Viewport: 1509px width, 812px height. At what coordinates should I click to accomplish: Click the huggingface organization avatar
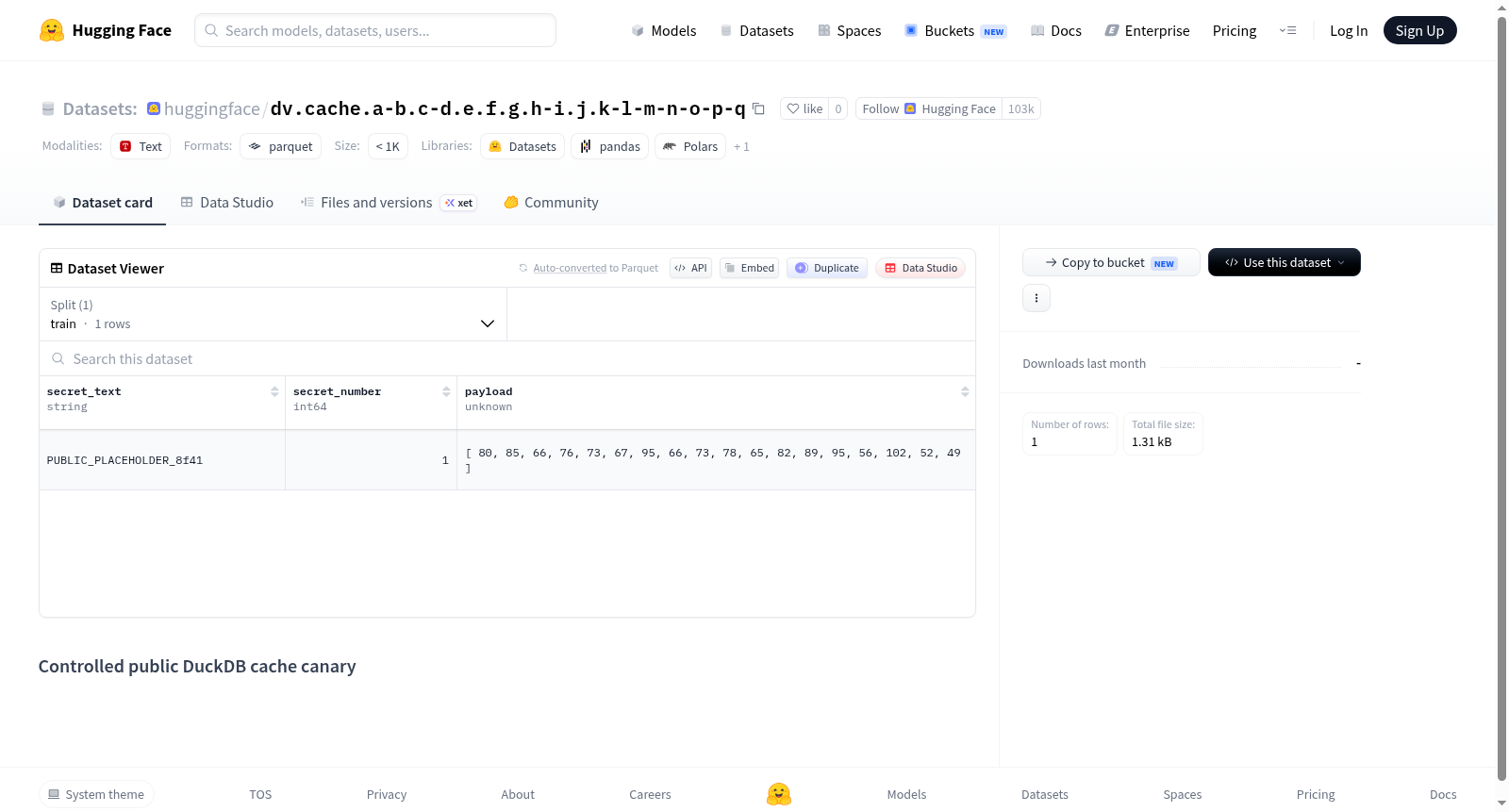pyautogui.click(x=154, y=108)
